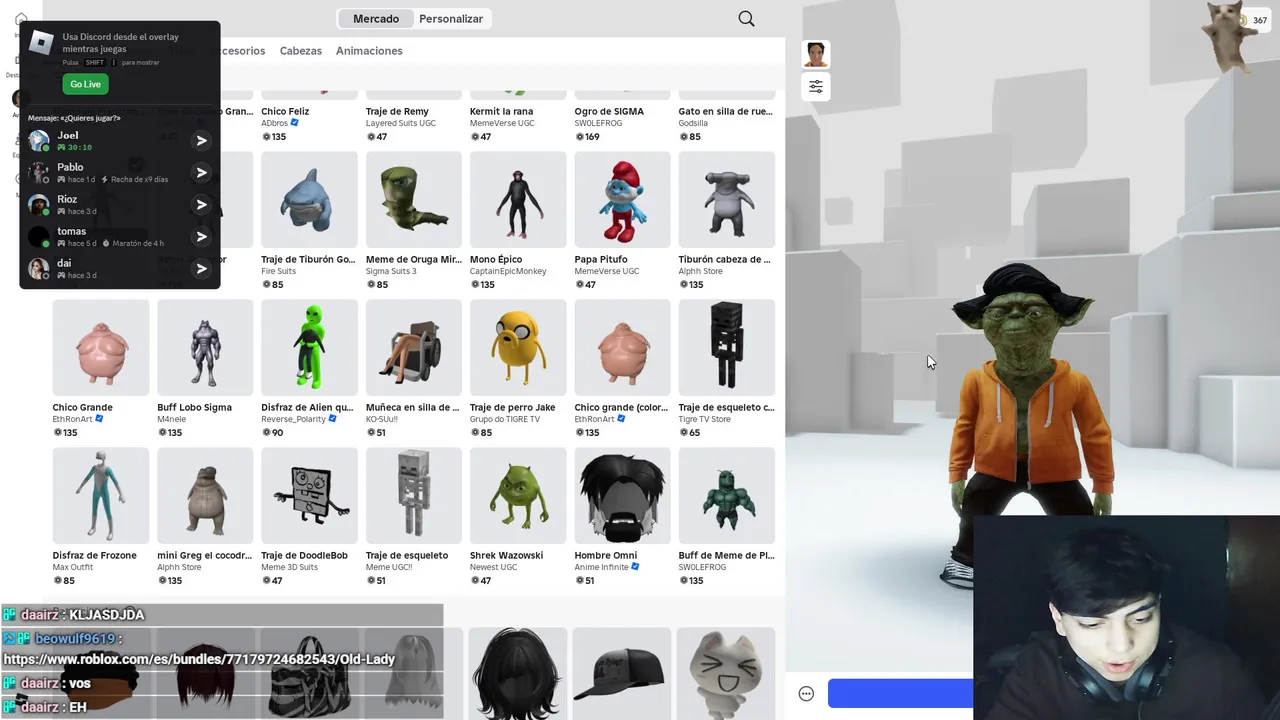Viewport: 1280px width, 720px height.
Task: Click Pablo's Discord avatar
Action: click(39, 173)
